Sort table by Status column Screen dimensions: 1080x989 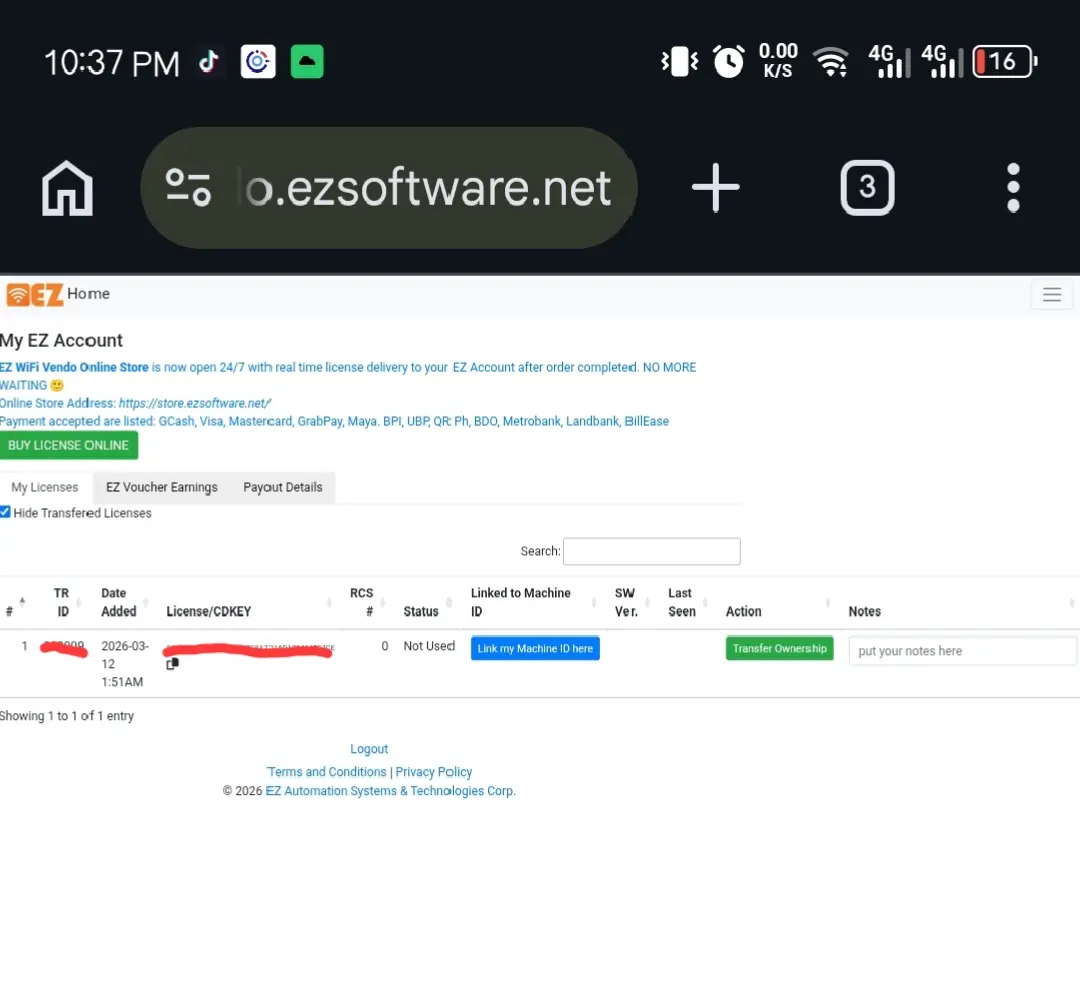[427, 603]
